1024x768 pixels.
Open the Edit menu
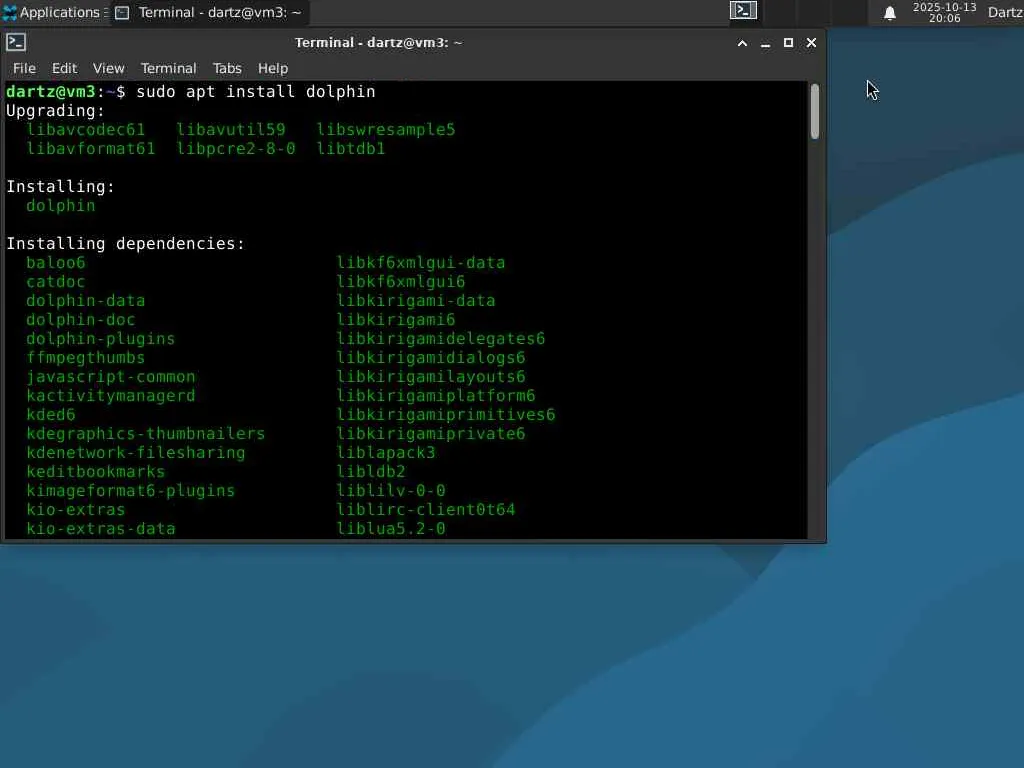click(65, 69)
